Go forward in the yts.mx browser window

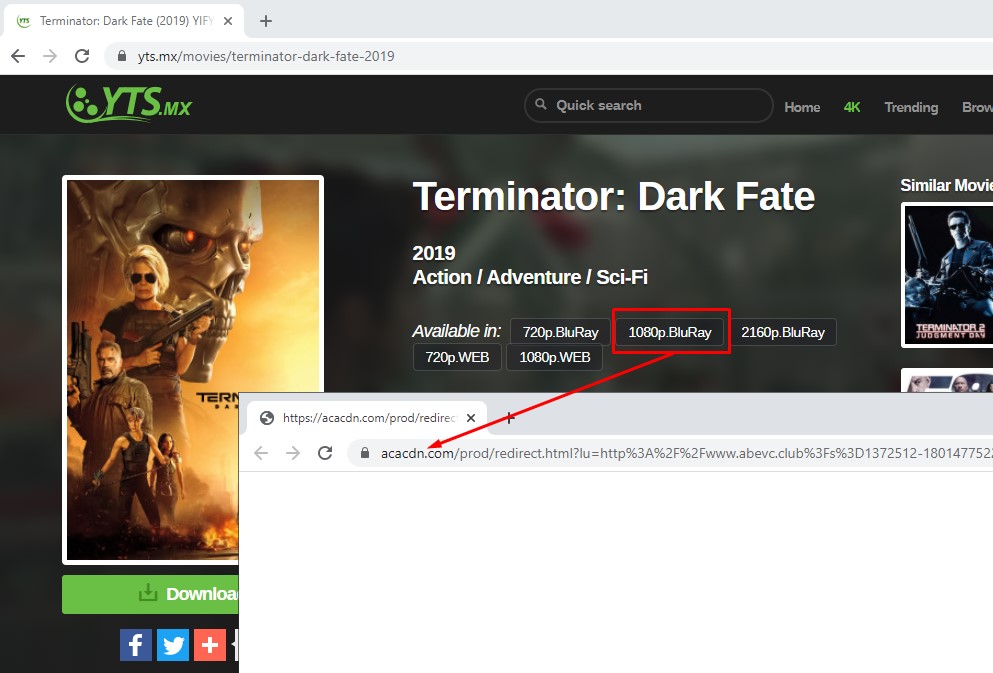[50, 56]
